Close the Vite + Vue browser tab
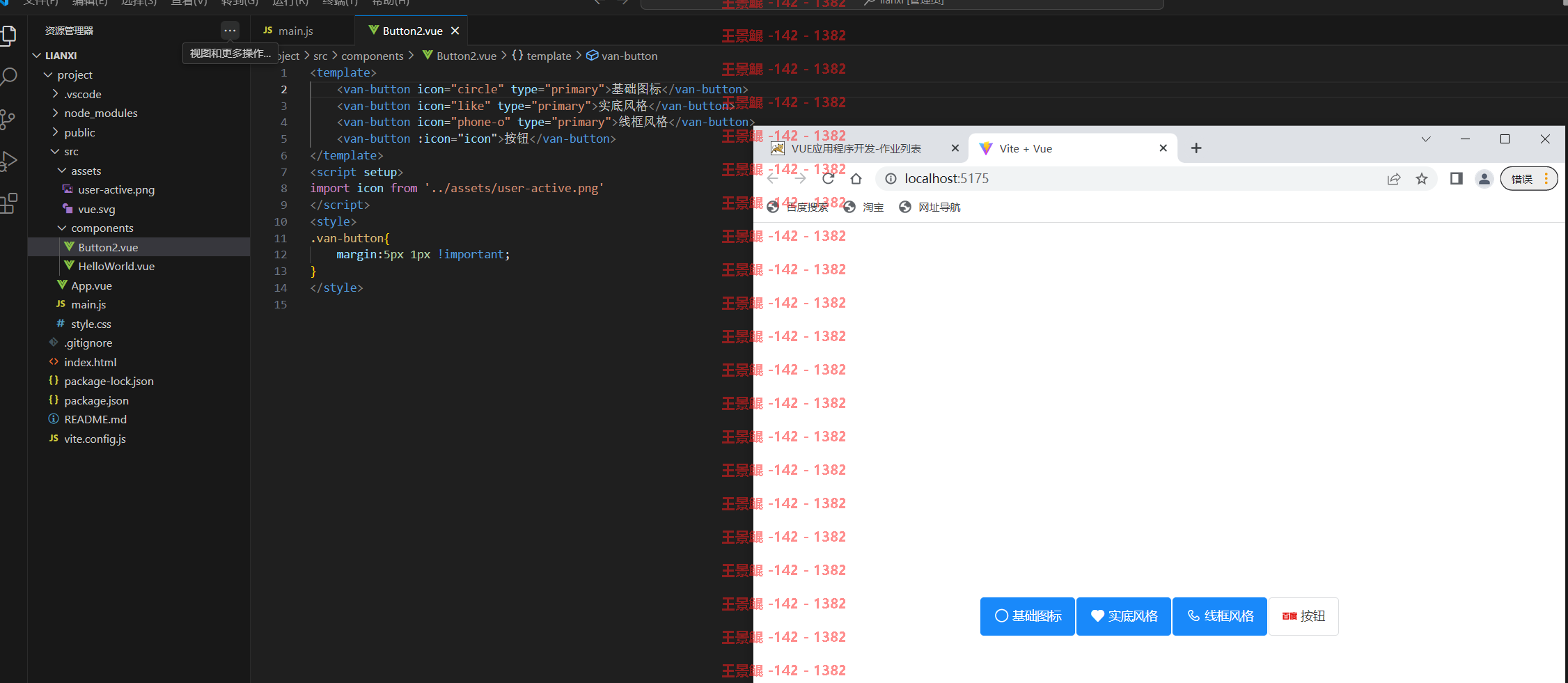Screen dimensions: 1568x683 tap(1163, 148)
